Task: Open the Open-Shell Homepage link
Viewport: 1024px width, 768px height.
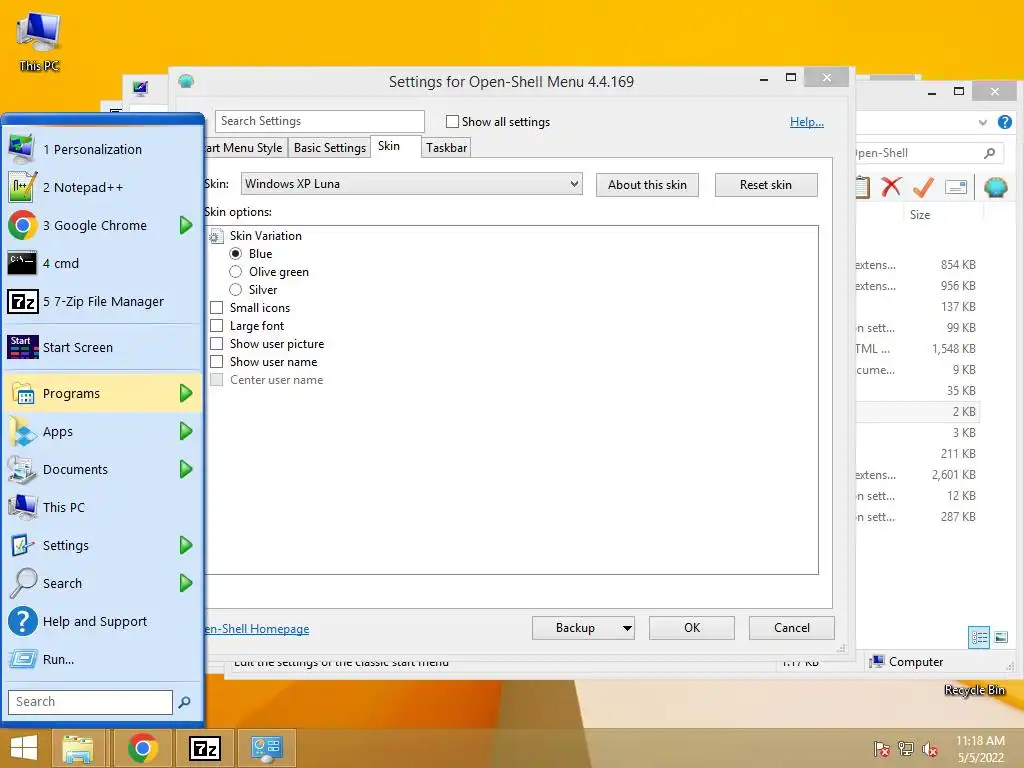Action: tap(257, 629)
